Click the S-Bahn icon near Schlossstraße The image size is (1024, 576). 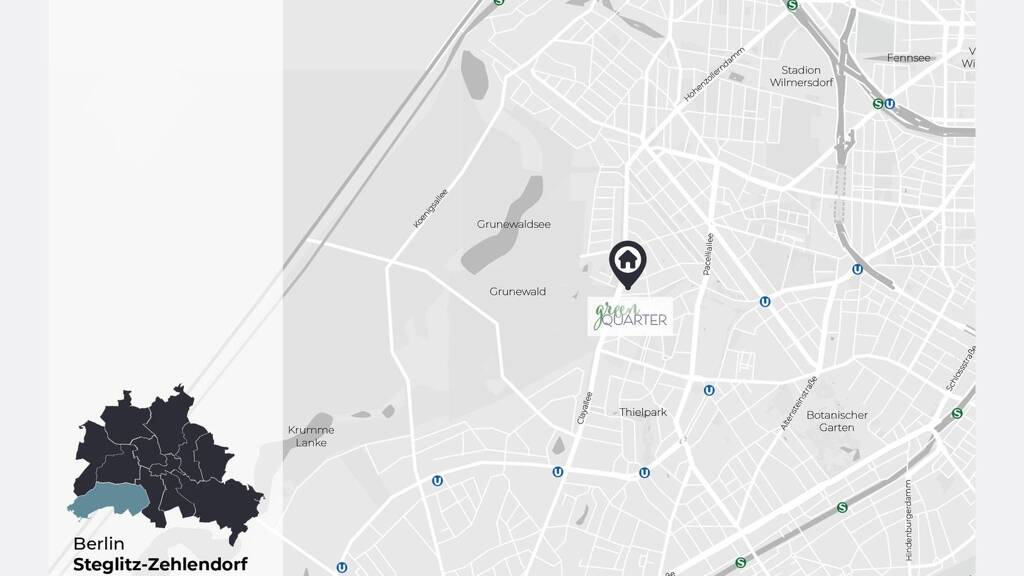click(957, 413)
